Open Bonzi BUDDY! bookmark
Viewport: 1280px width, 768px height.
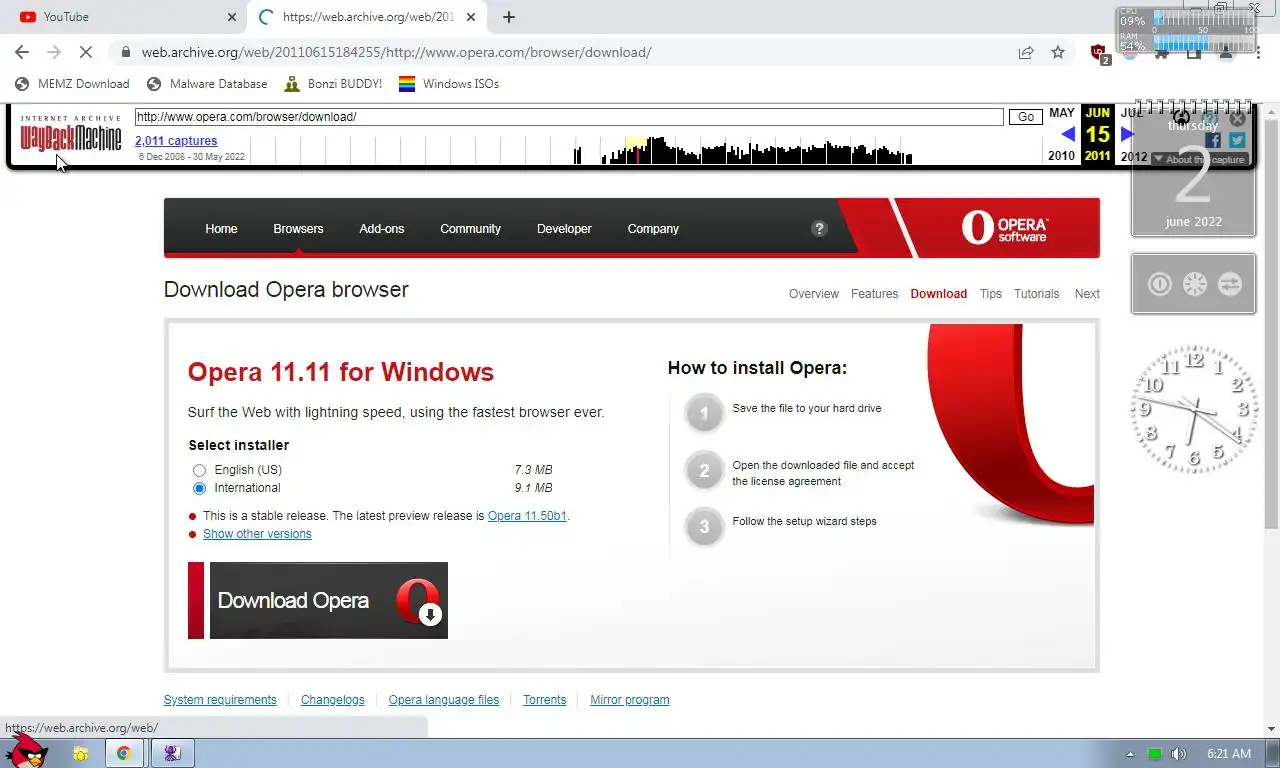[x=333, y=84]
